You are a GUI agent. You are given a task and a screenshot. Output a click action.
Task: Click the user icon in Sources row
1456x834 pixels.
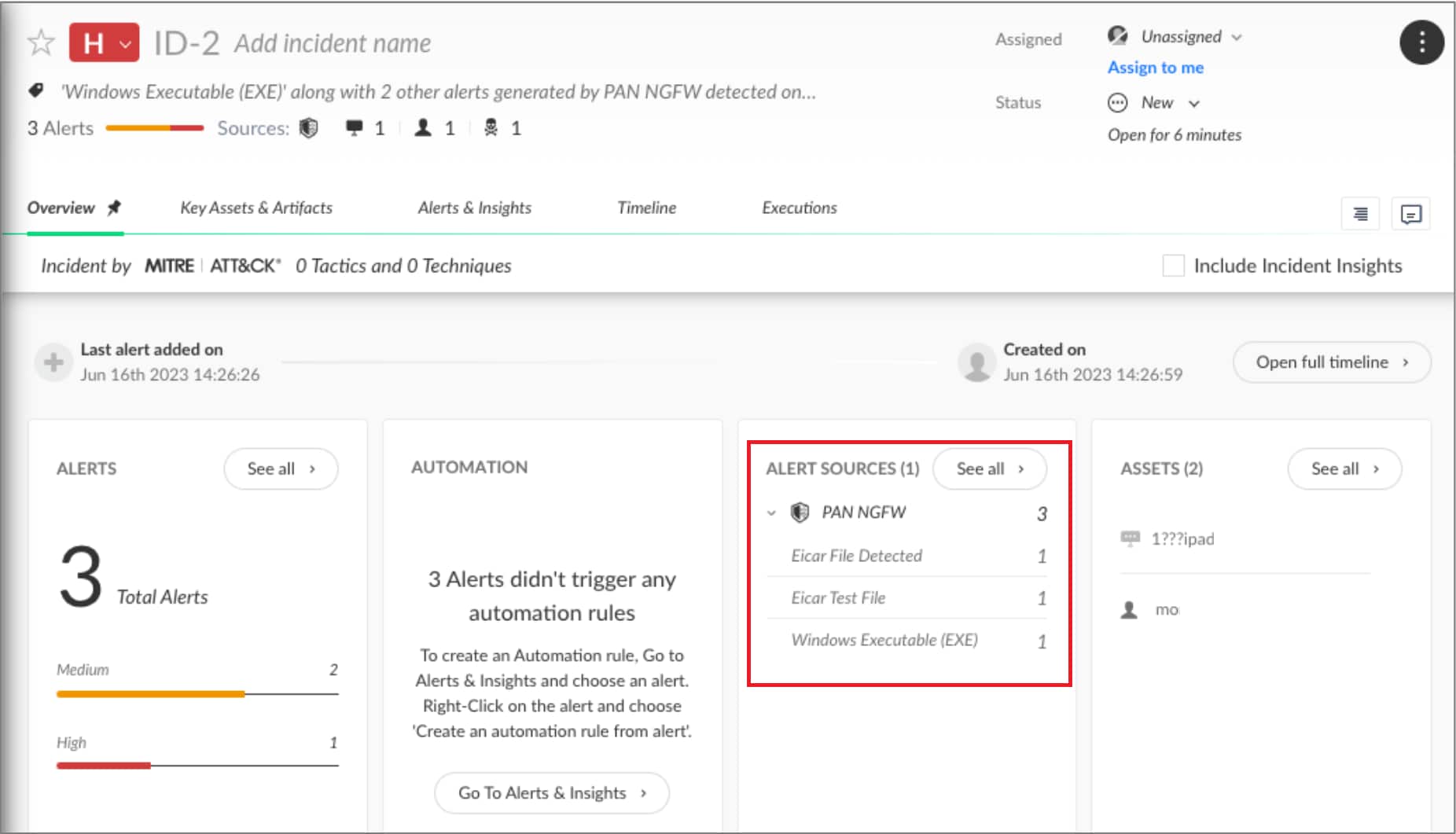coord(423,127)
